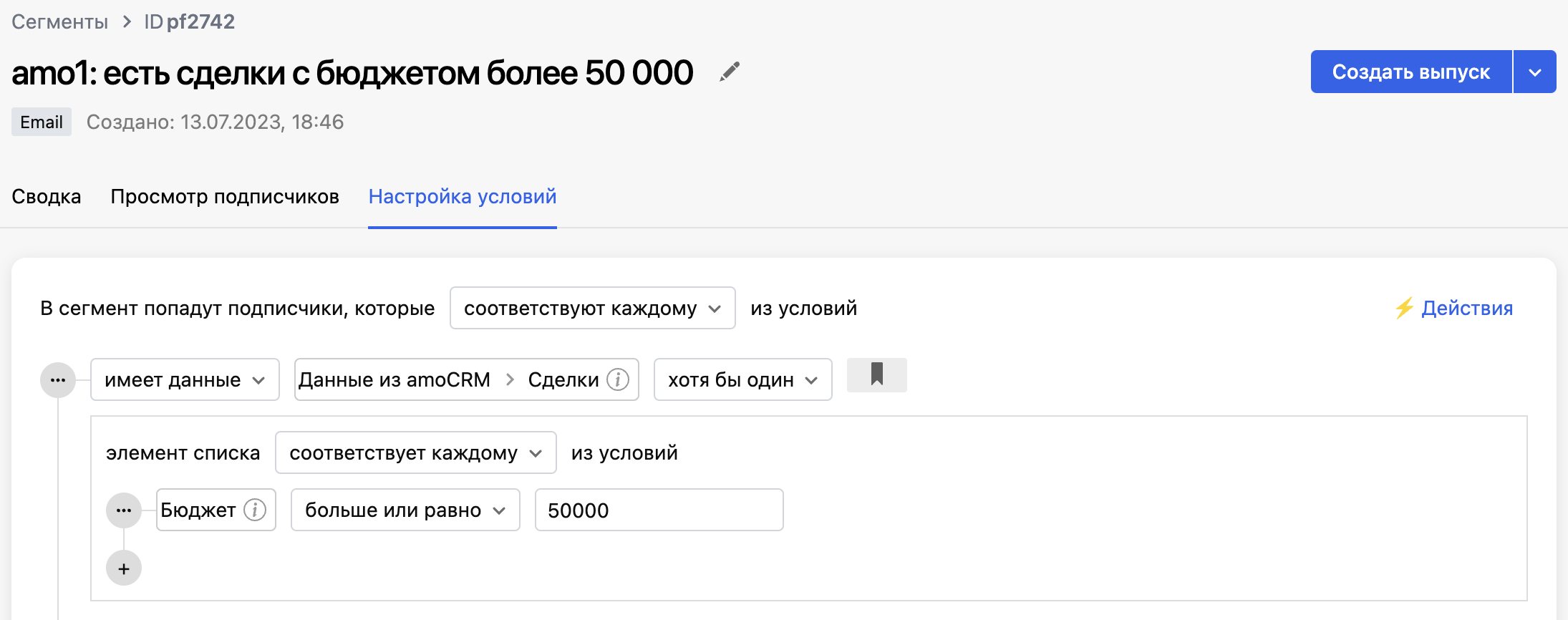The image size is (1568, 620).
Task: Expand the arrow next to Создать выпуск
Action: [1534, 72]
